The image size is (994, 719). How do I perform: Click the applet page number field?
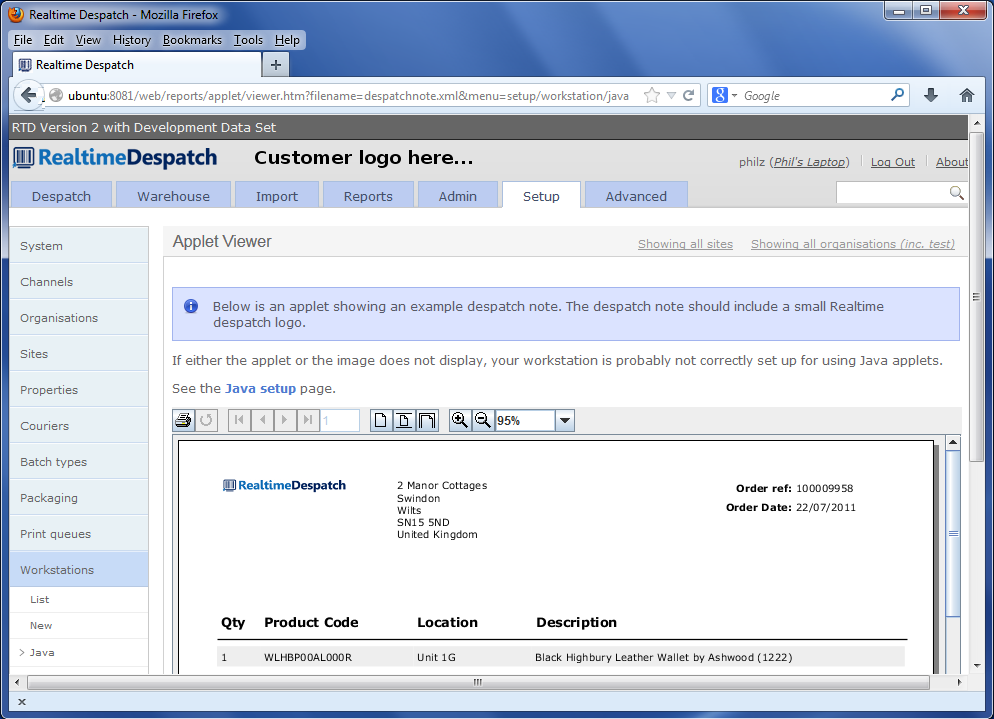[340, 420]
